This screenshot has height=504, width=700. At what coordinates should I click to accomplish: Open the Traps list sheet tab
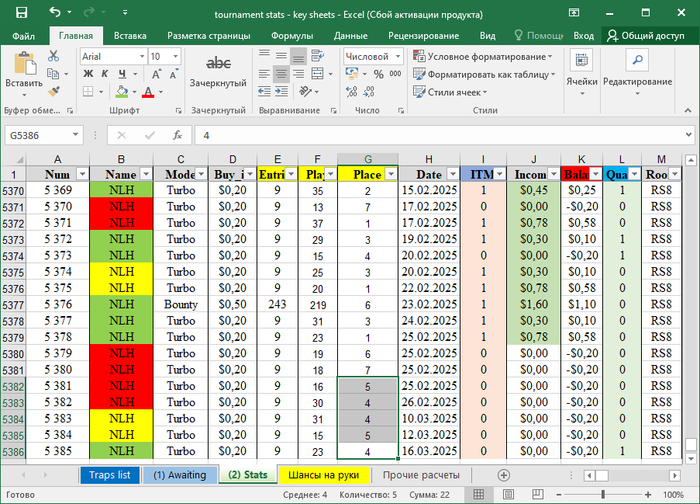(x=110, y=475)
